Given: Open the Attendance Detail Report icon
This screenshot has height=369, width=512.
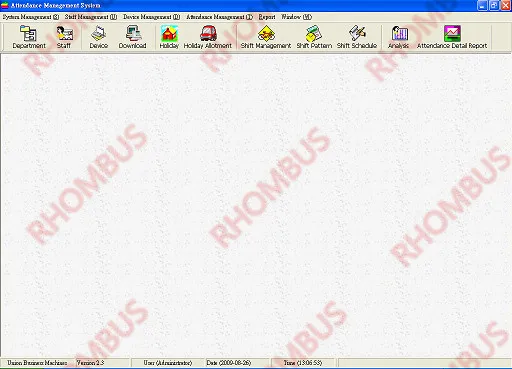Looking at the screenshot, I should 452,37.
